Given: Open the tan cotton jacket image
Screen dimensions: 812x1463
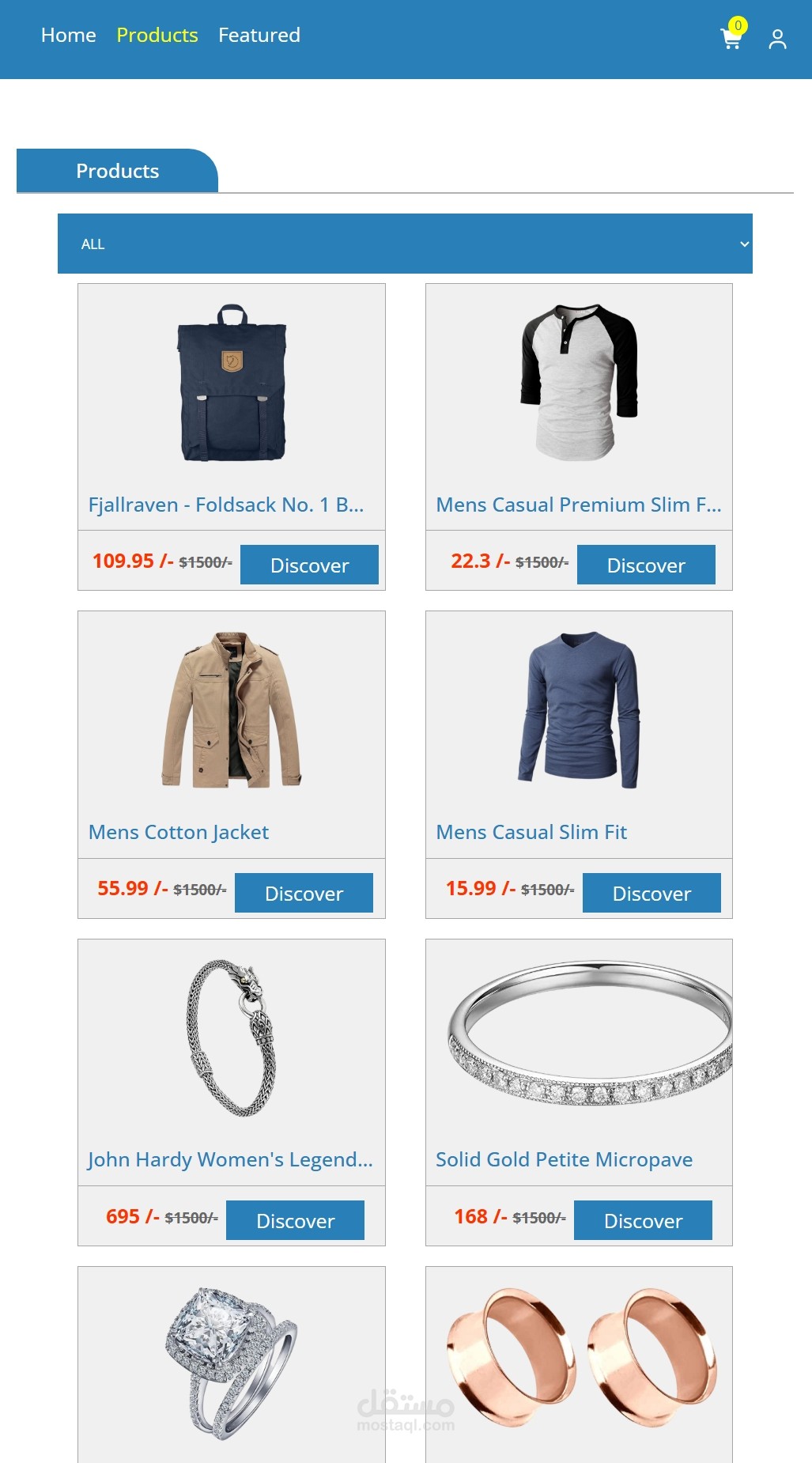Looking at the screenshot, I should pos(232,710).
